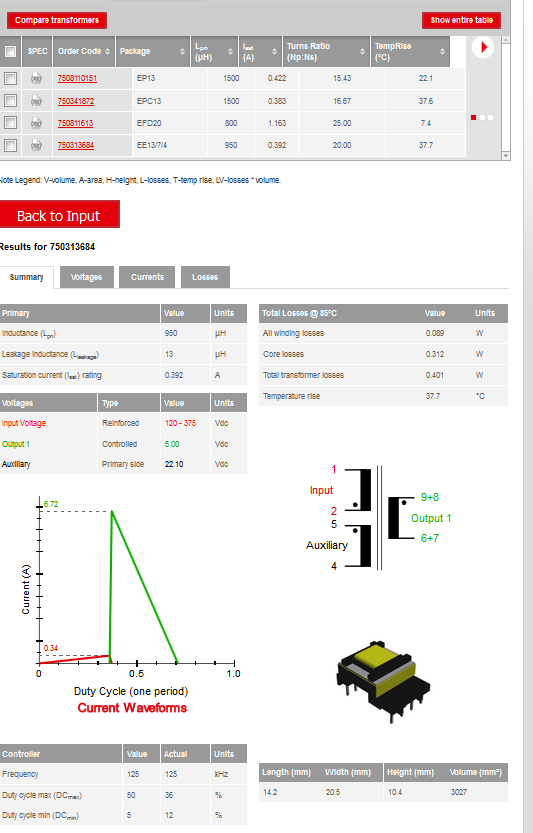Click the Output 1 schematic label
Viewport: 533px width, 833px height.
431,518
